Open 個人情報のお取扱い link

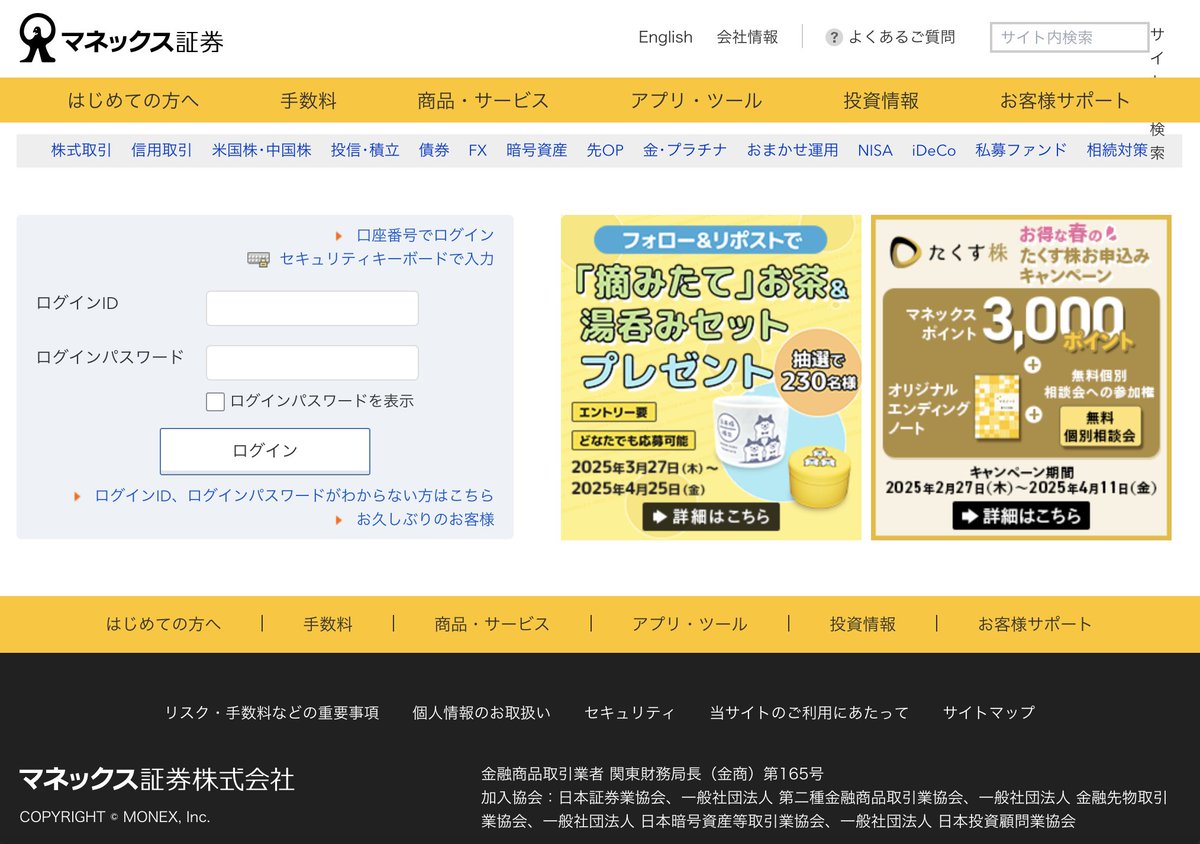tap(482, 713)
